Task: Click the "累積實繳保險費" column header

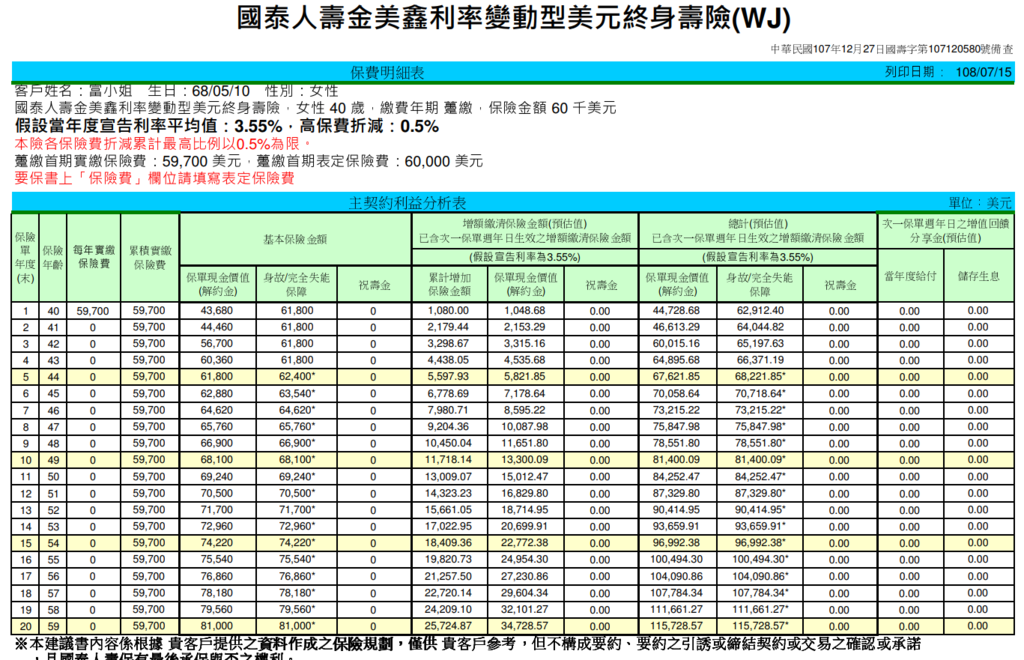Action: coord(150,258)
